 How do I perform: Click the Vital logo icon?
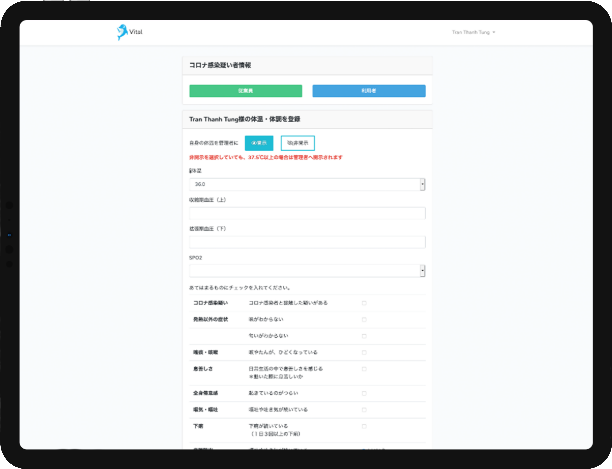[122, 32]
